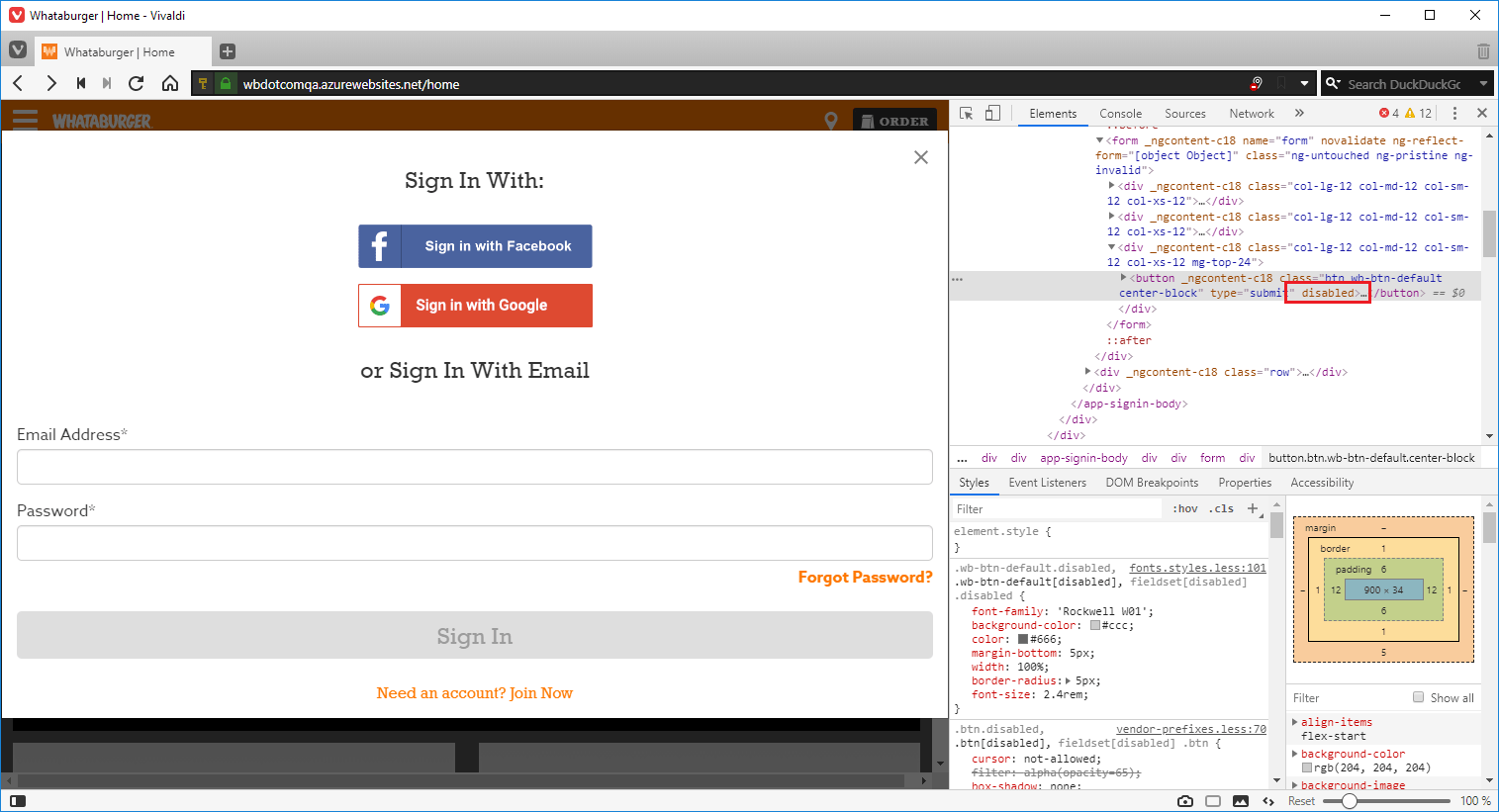Switch to the Network tab
The height and width of the screenshot is (812, 1499).
tap(1252, 114)
